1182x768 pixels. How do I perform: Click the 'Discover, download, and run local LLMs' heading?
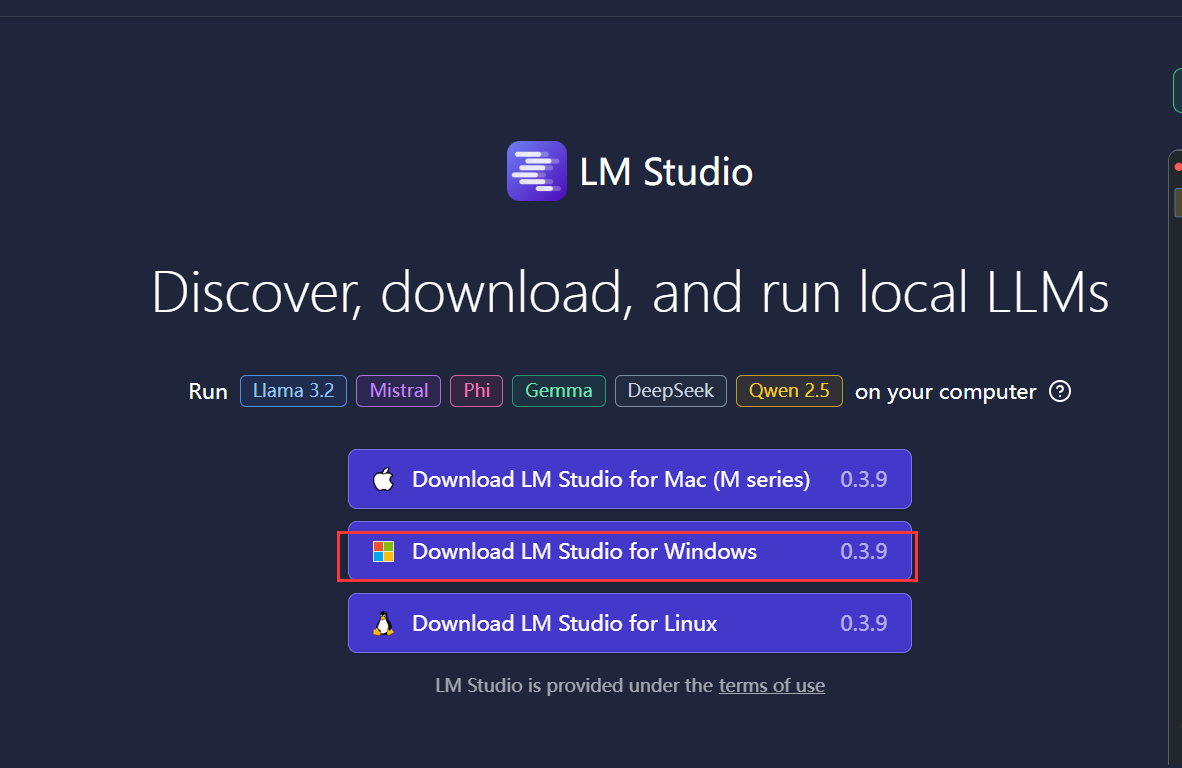pyautogui.click(x=630, y=292)
